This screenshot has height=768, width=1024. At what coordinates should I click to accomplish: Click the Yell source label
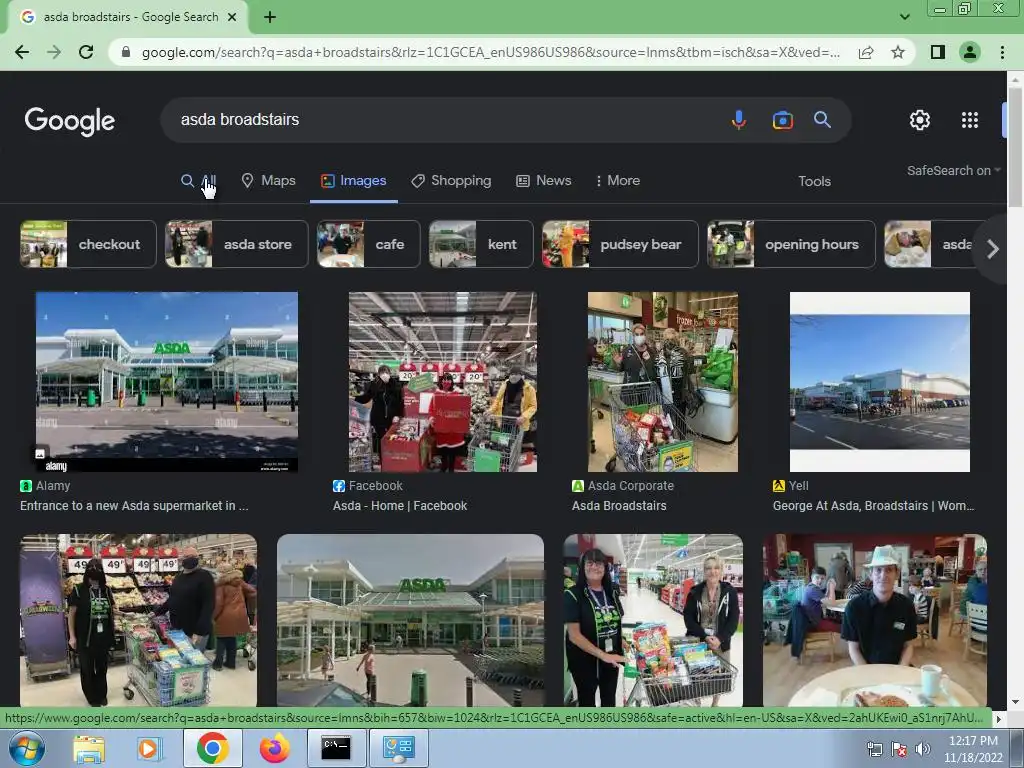click(x=791, y=486)
